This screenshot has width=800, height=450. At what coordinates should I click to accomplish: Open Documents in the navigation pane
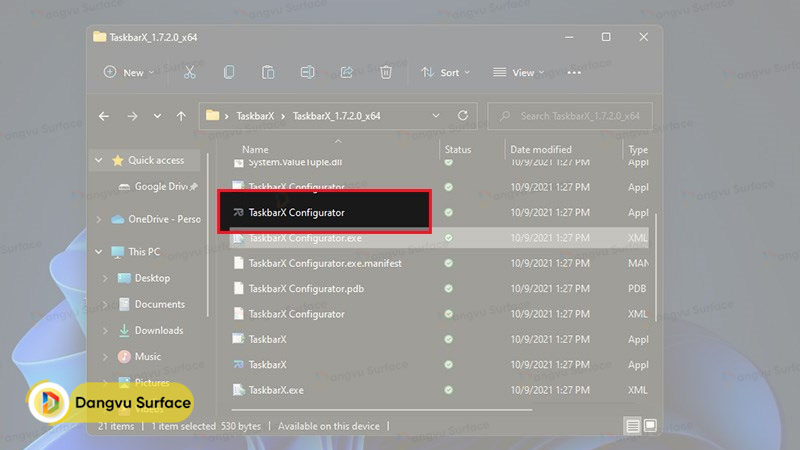(152, 304)
